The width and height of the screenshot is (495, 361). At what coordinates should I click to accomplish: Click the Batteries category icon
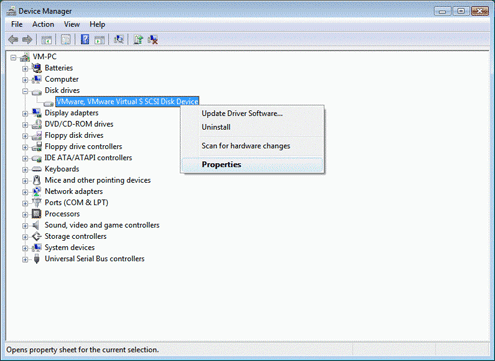[x=37, y=68]
